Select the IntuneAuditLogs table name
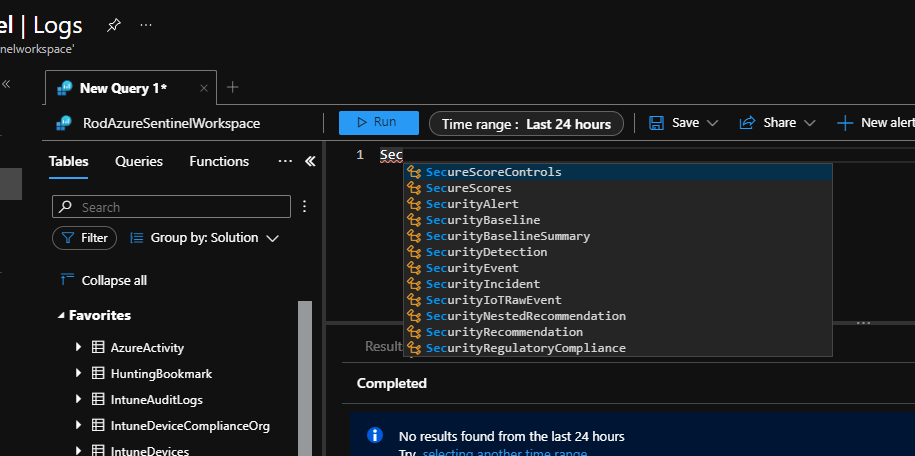This screenshot has width=915, height=456. coord(156,400)
